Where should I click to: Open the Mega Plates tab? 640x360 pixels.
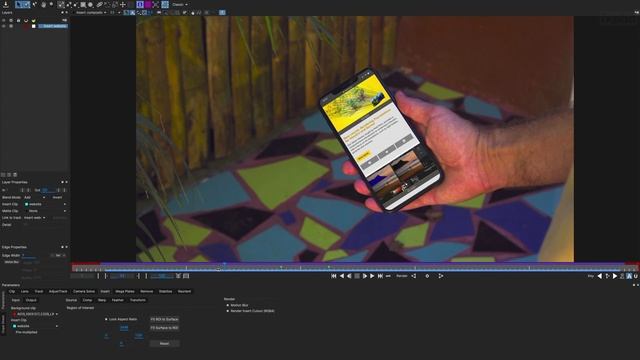pyautogui.click(x=125, y=291)
